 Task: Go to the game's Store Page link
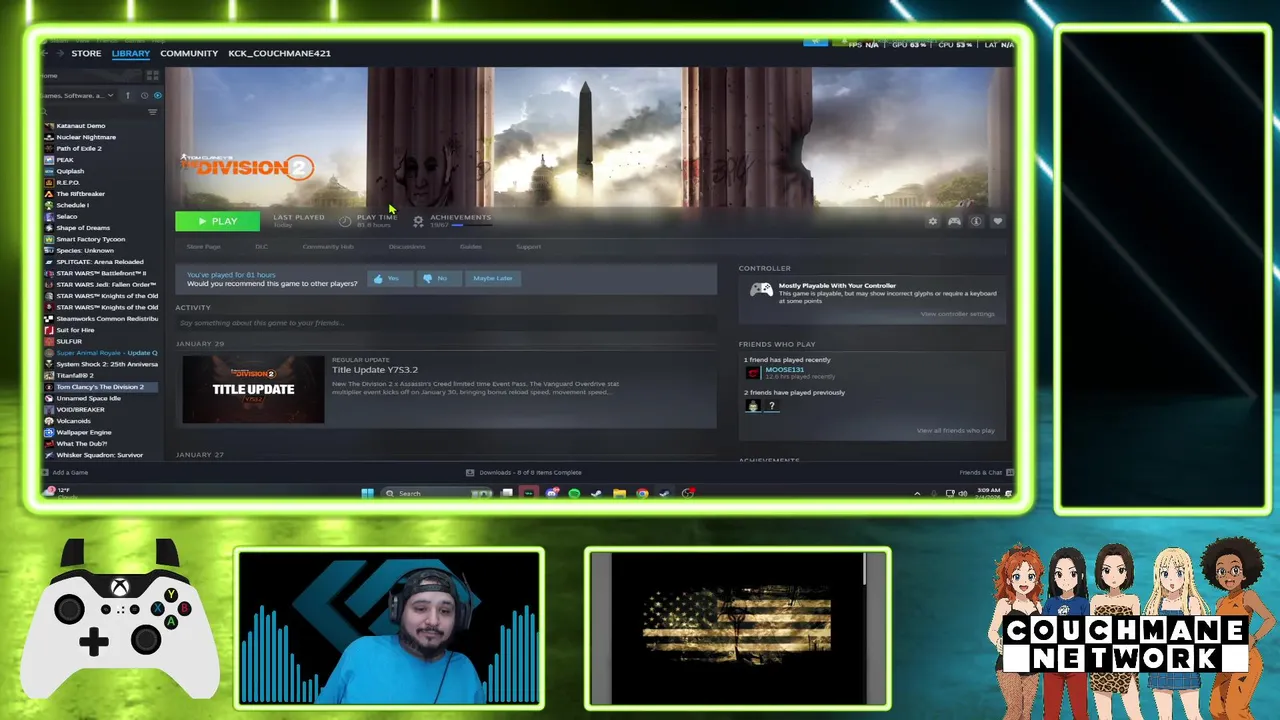(x=203, y=246)
